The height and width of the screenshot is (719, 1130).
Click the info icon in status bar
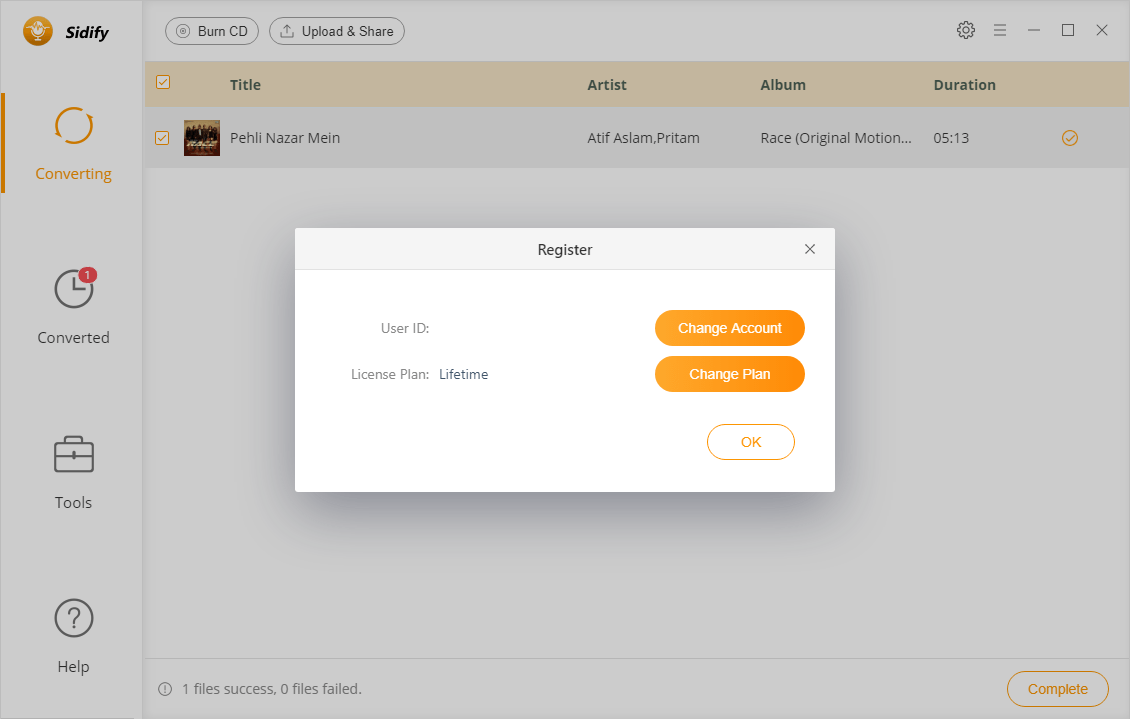tap(165, 689)
